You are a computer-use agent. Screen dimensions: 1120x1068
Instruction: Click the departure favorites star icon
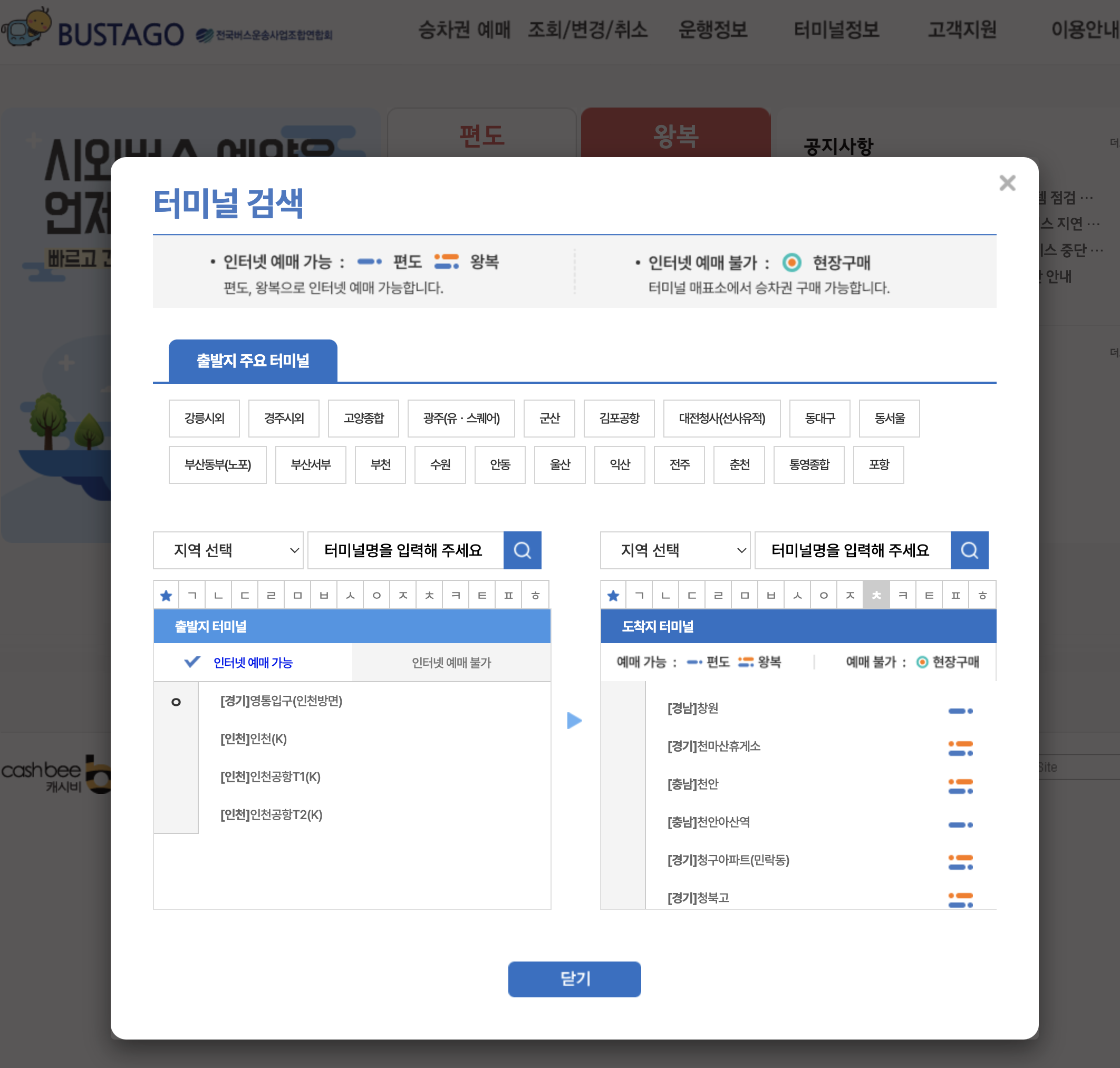pyautogui.click(x=166, y=596)
